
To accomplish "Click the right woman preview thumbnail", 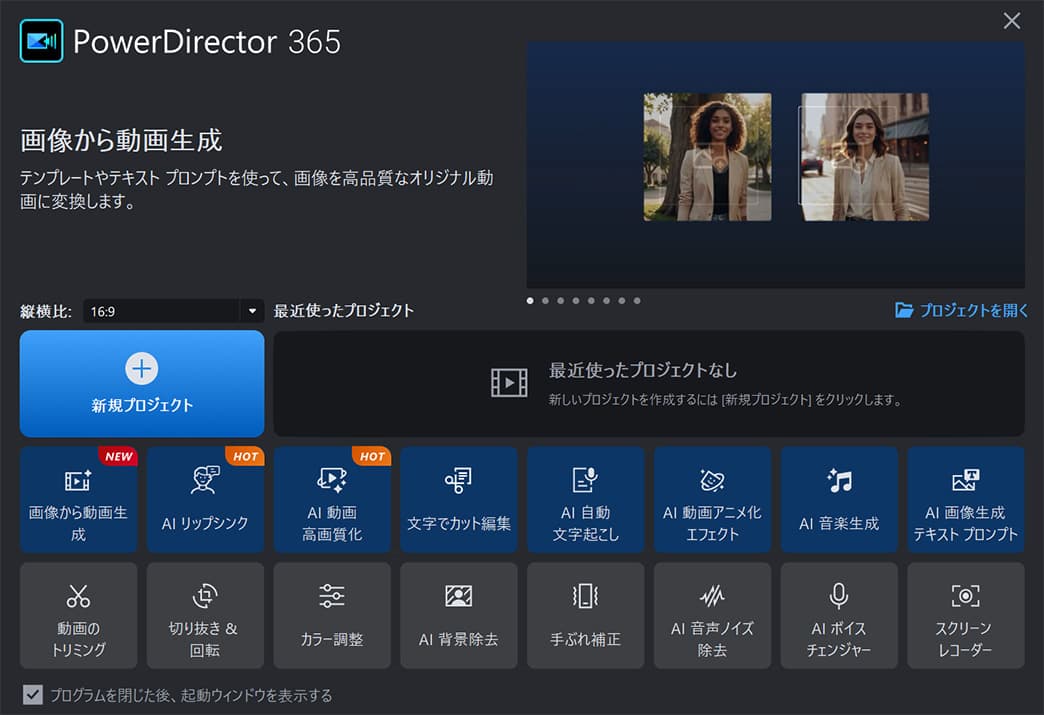I will [864, 157].
